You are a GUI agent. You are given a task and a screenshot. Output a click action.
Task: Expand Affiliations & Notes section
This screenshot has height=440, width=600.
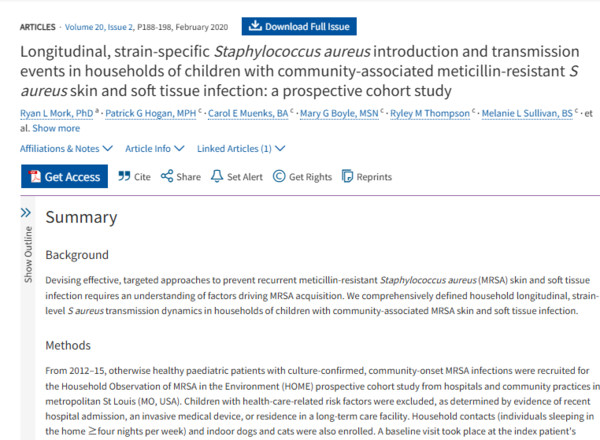[64, 149]
